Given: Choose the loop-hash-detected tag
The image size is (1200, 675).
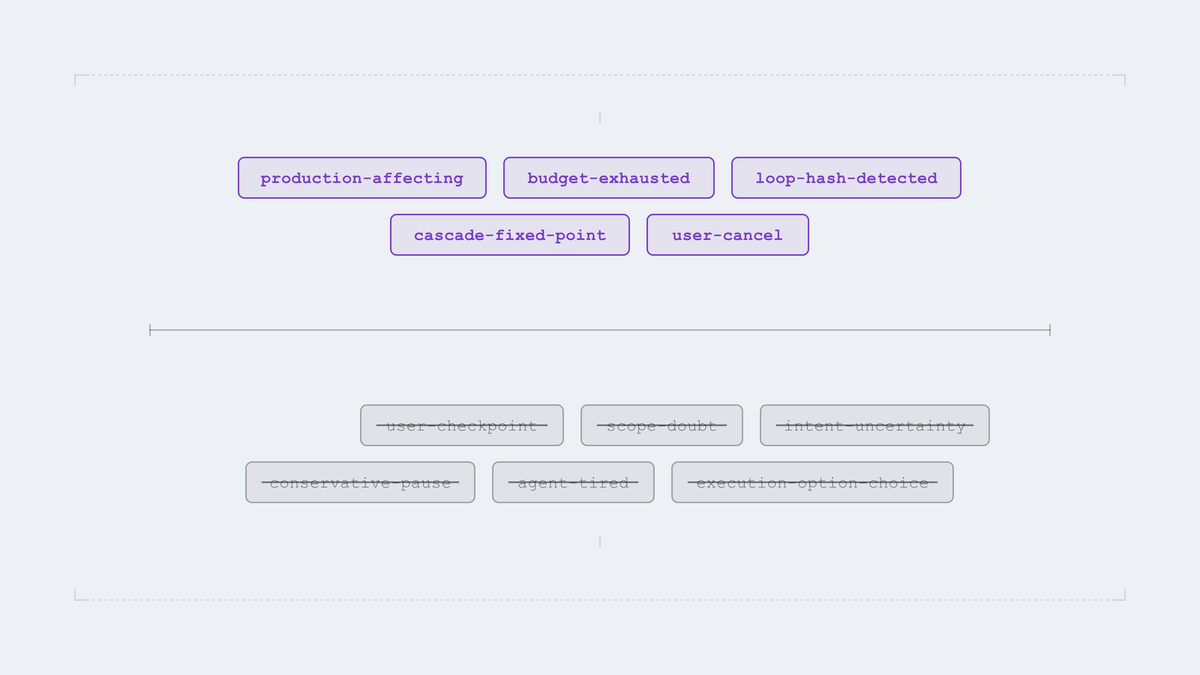Looking at the screenshot, I should tap(846, 178).
